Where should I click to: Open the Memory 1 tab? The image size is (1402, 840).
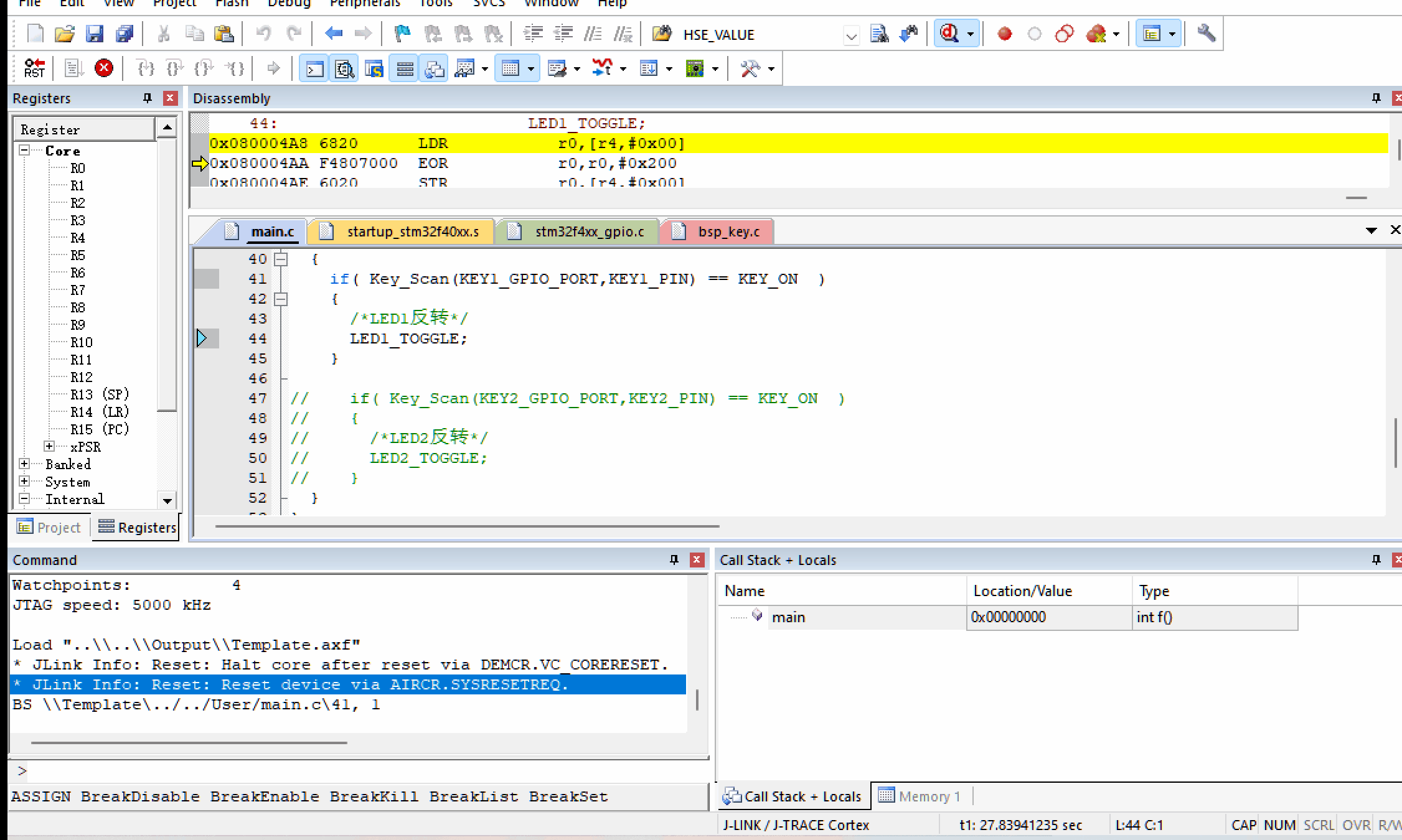[920, 796]
